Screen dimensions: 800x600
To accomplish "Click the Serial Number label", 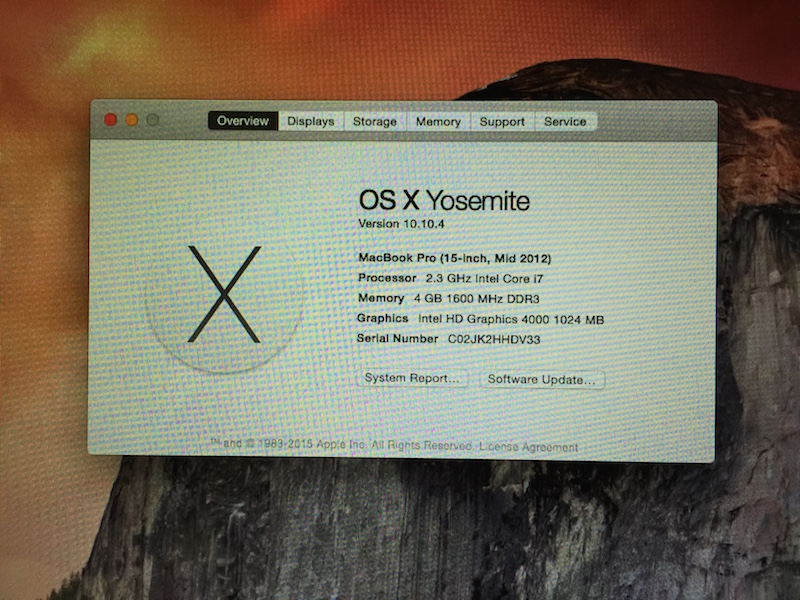I will coord(397,339).
